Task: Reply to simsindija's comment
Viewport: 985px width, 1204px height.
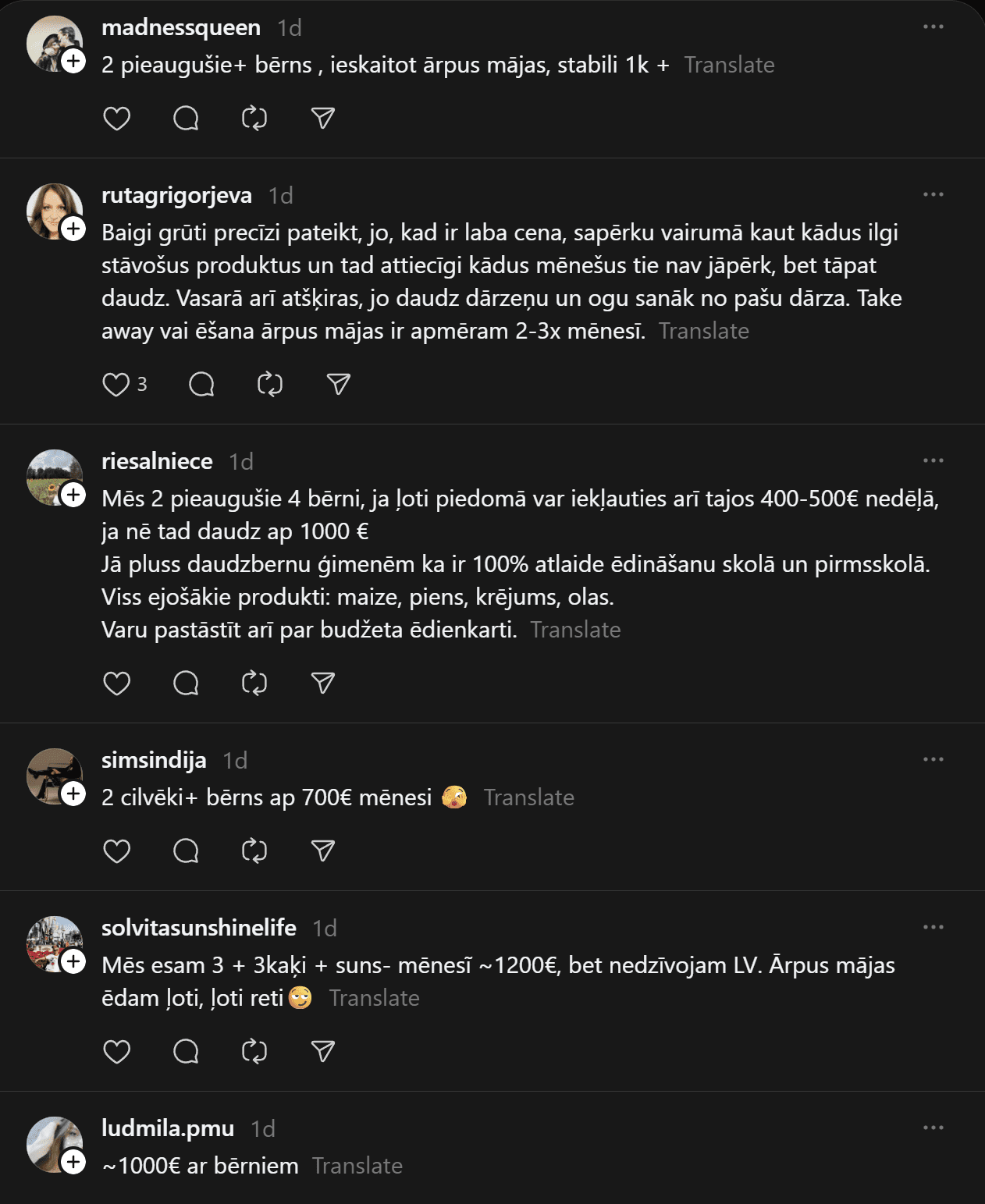Action: point(186,851)
